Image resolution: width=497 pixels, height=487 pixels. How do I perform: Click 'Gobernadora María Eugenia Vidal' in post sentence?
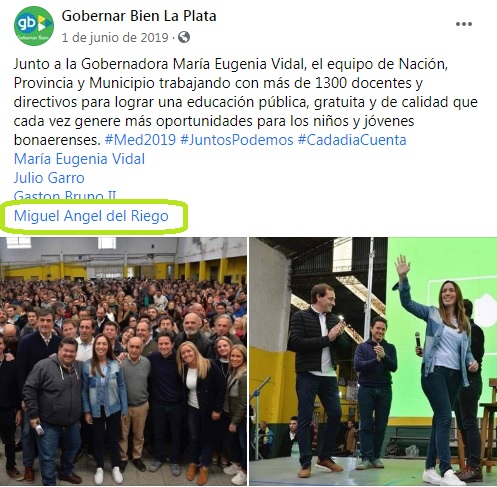coord(193,64)
